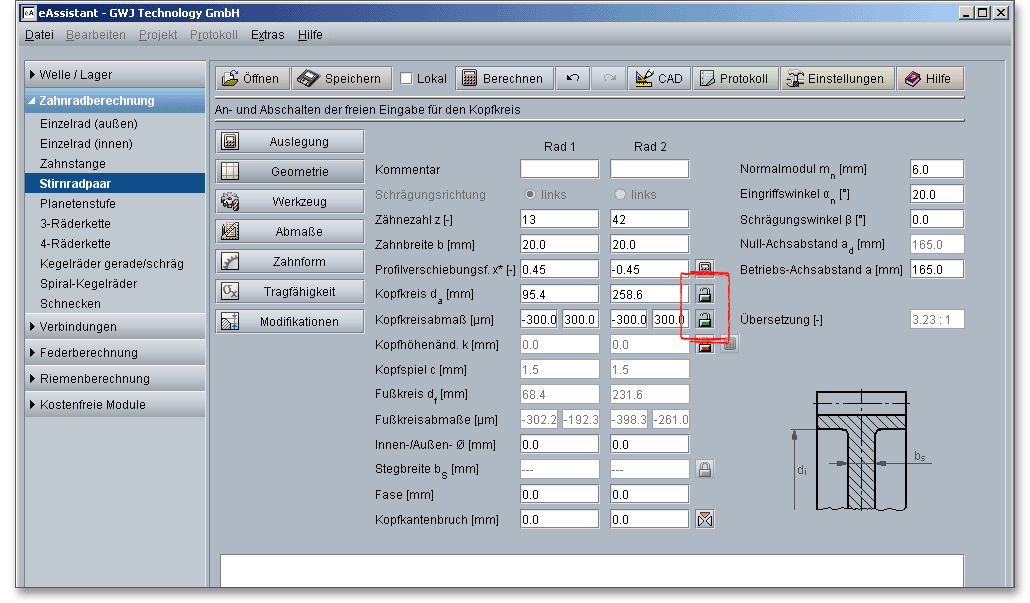Select the Rad 1 links radio button
The image size is (1030, 603).
tap(531, 194)
